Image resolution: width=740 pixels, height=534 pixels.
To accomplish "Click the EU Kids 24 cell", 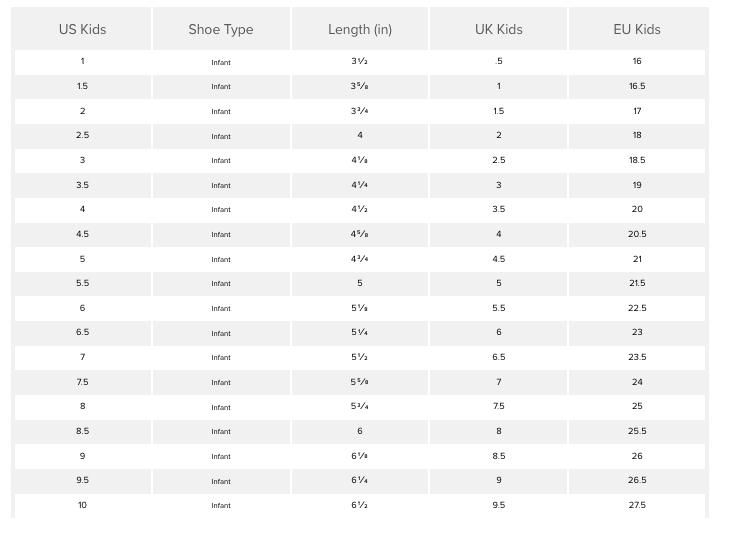I will click(637, 382).
